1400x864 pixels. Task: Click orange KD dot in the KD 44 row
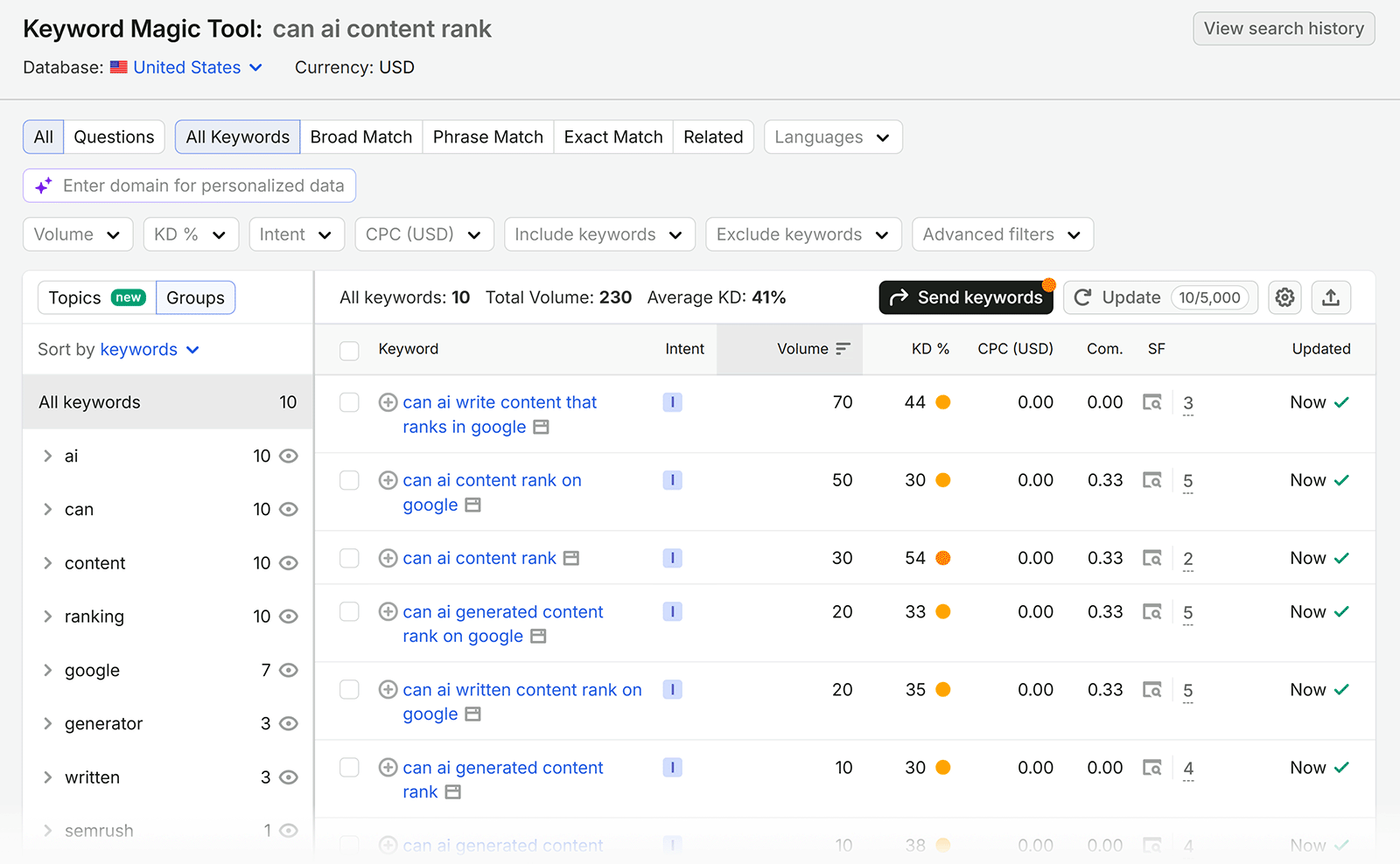click(x=943, y=402)
